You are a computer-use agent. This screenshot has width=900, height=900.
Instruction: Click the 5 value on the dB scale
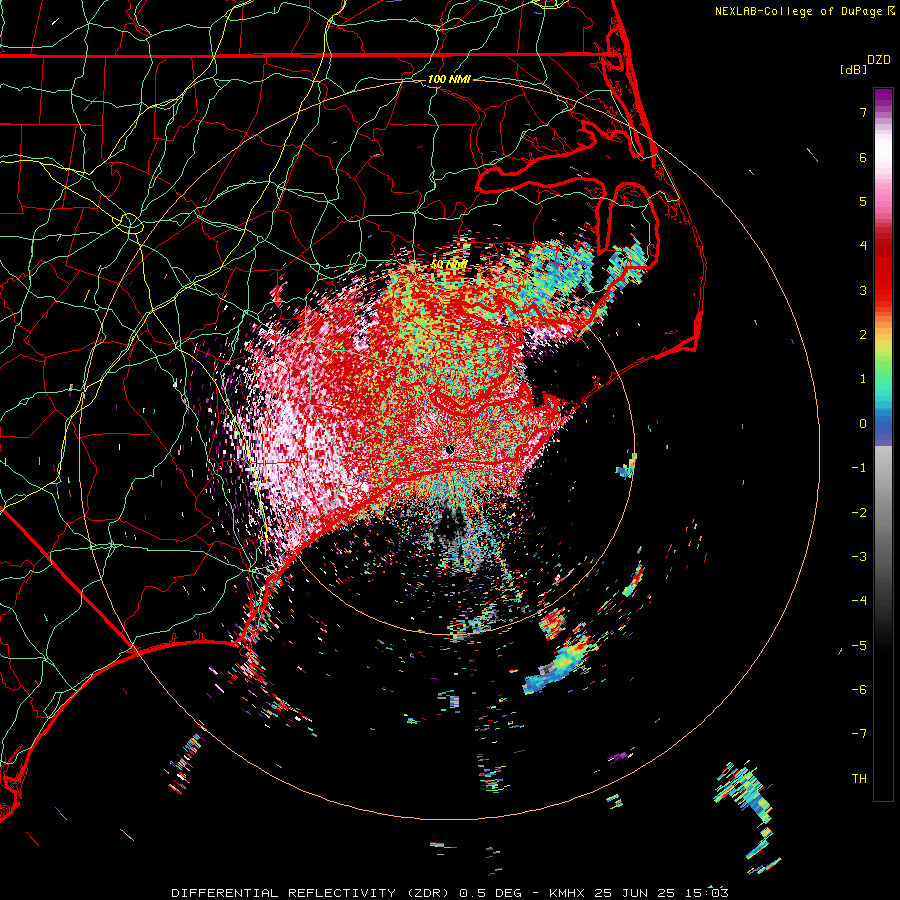[863, 201]
